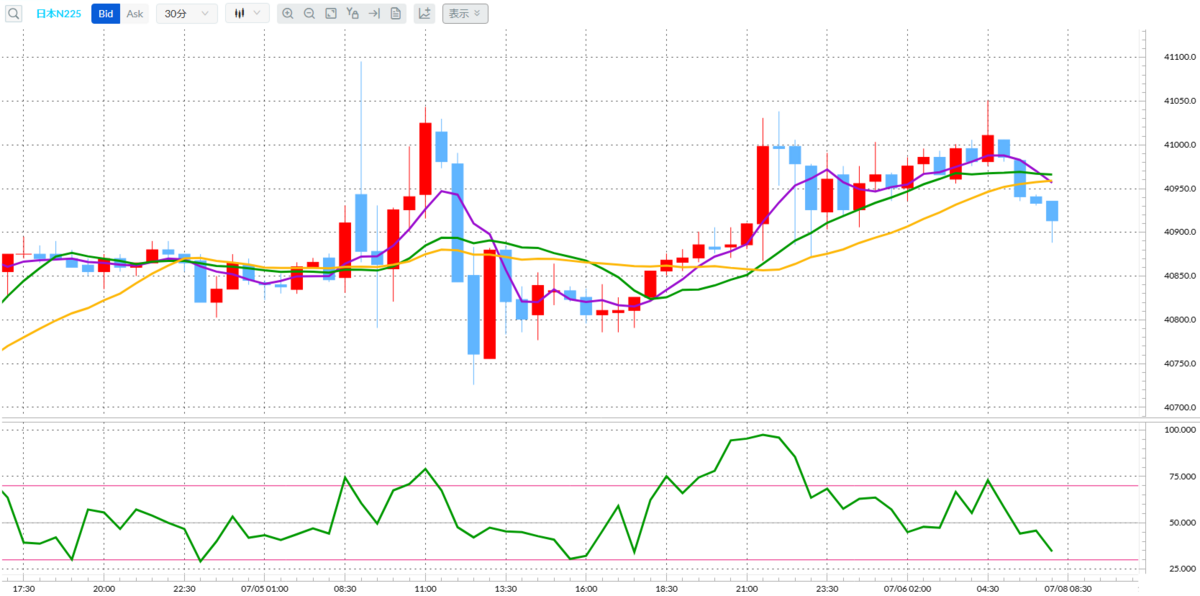This screenshot has height=596, width=1200.
Task: Toggle the Y-axis lock icon
Action: pyautogui.click(x=352, y=13)
